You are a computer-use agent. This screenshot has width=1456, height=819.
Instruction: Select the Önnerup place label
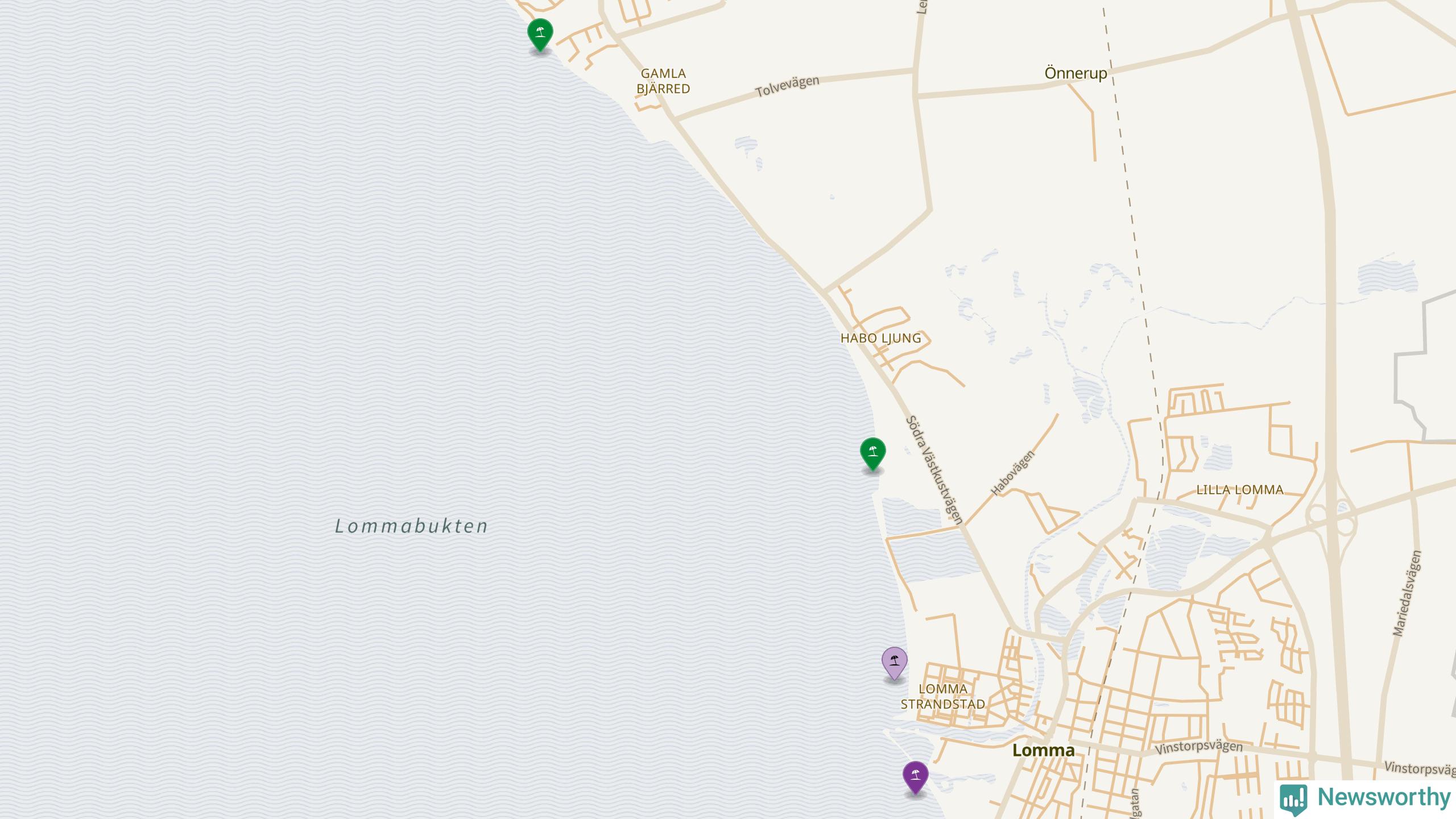click(x=1076, y=73)
